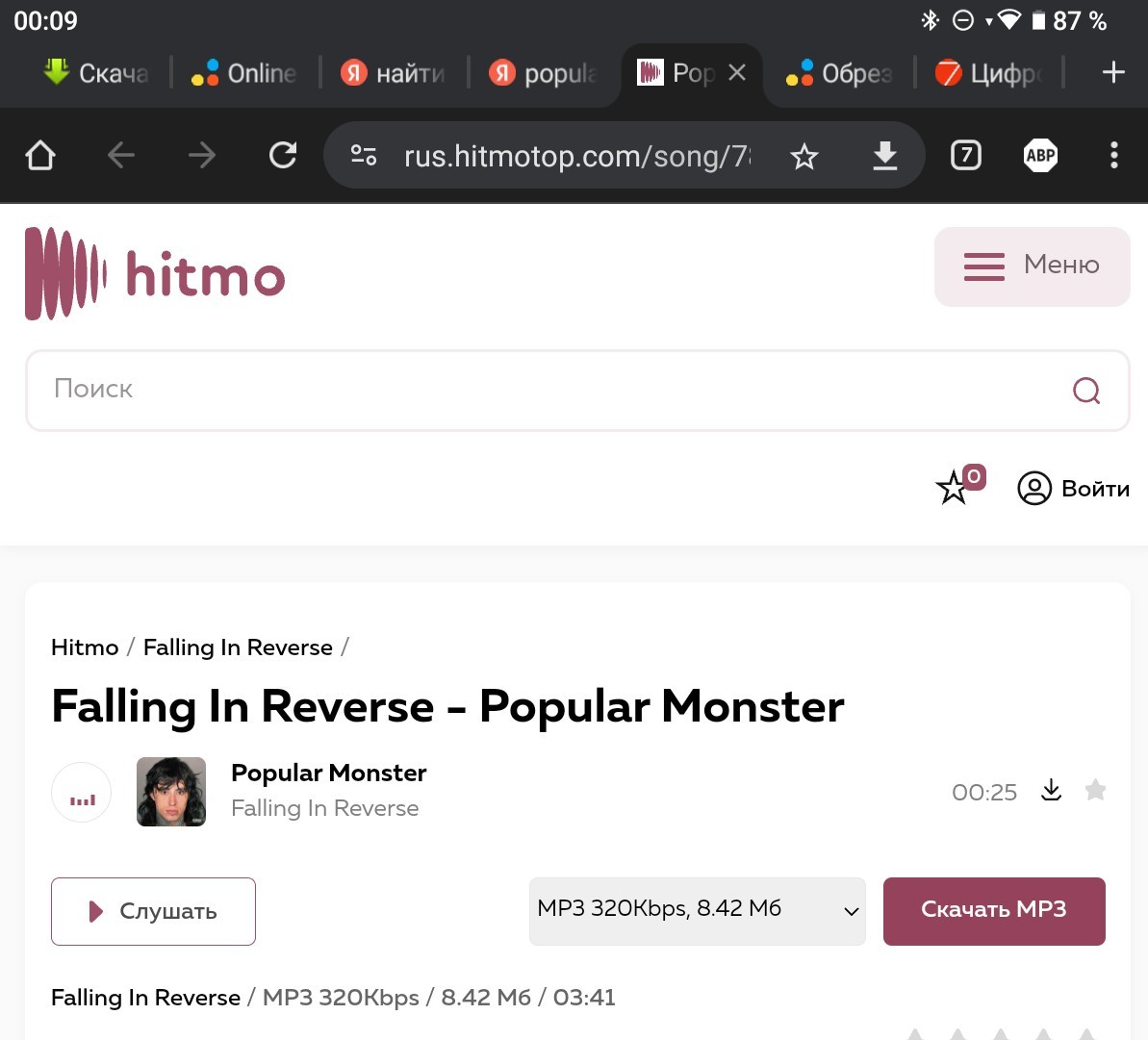Viewport: 1148px width, 1040px height.
Task: Switch to the найти tab
Action: pyautogui.click(x=393, y=72)
